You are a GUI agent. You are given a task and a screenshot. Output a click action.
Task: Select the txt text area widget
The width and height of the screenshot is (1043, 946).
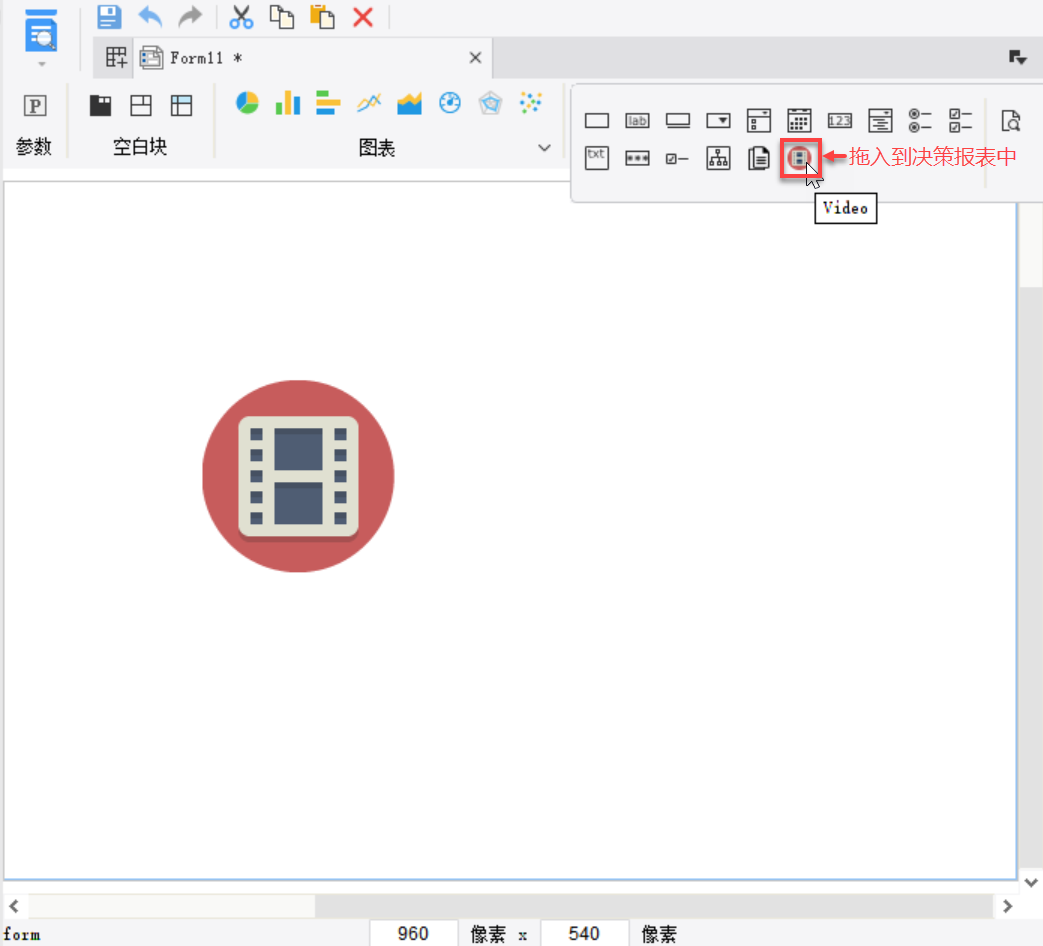[597, 158]
